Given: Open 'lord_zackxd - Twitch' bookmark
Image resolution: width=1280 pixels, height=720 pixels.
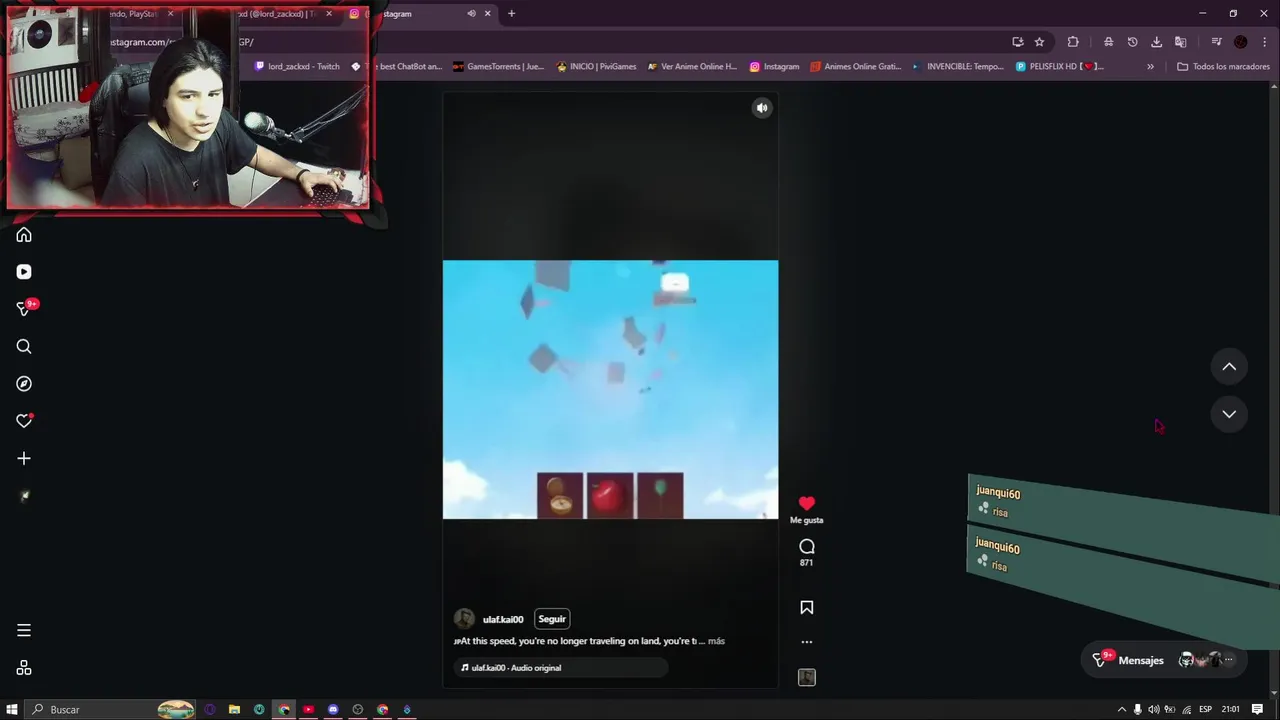Looking at the screenshot, I should click(x=297, y=67).
